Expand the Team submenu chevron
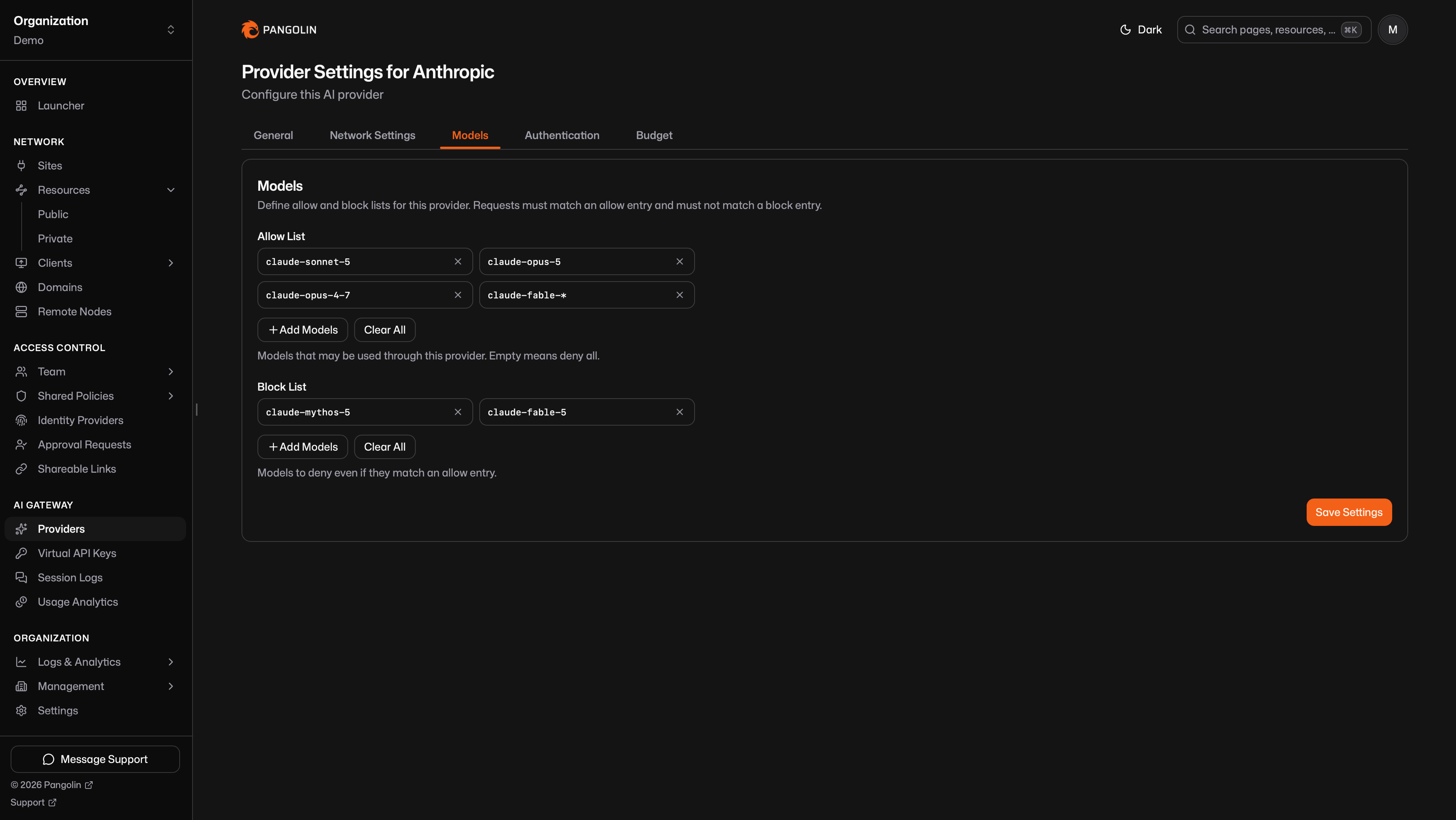Screen dimensions: 1456x820 pyautogui.click(x=171, y=372)
